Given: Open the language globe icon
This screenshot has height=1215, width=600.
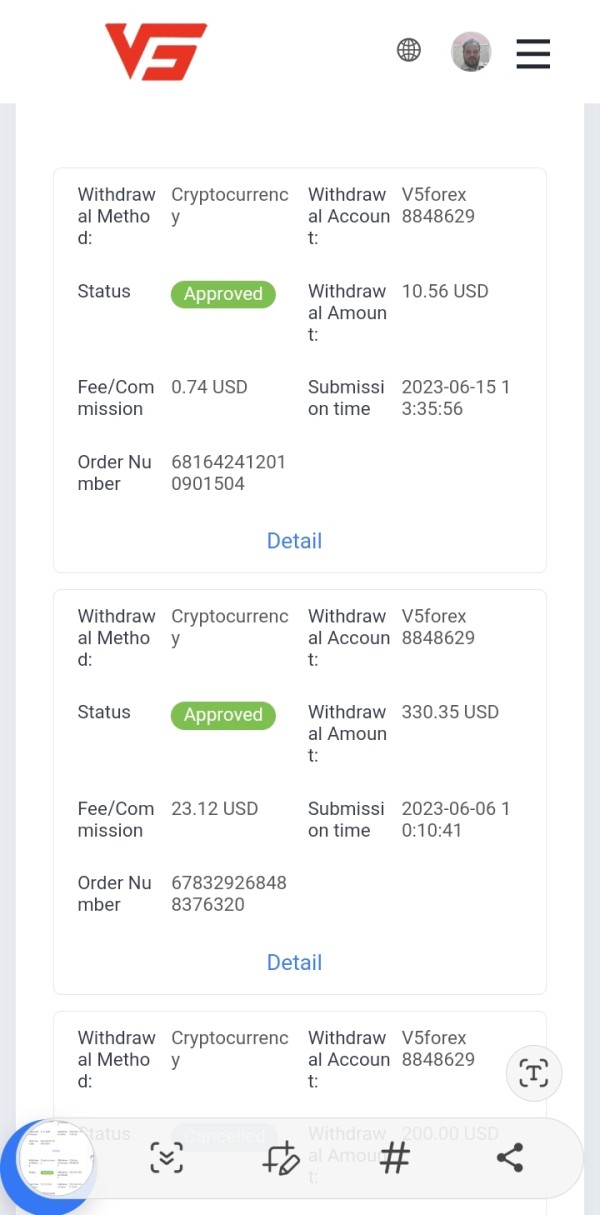Looking at the screenshot, I should [409, 50].
